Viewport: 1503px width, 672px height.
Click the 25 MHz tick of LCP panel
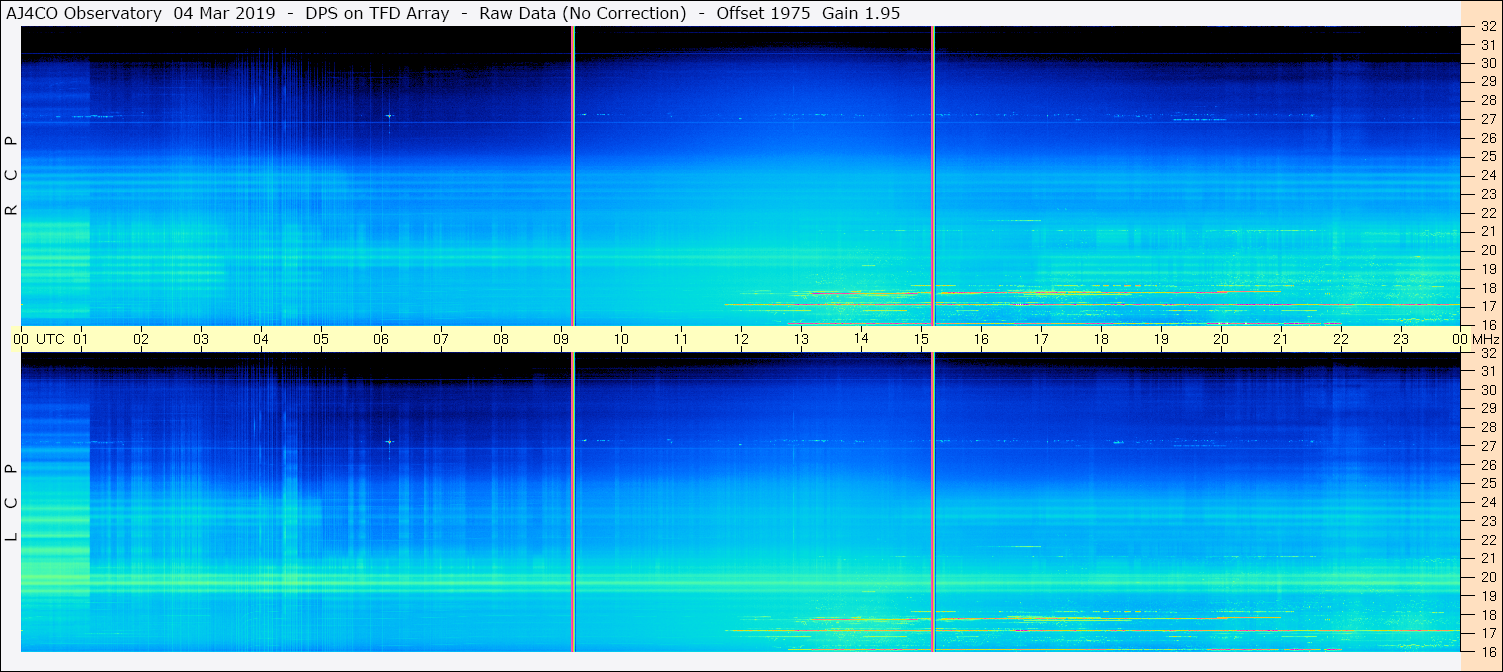[x=1487, y=484]
